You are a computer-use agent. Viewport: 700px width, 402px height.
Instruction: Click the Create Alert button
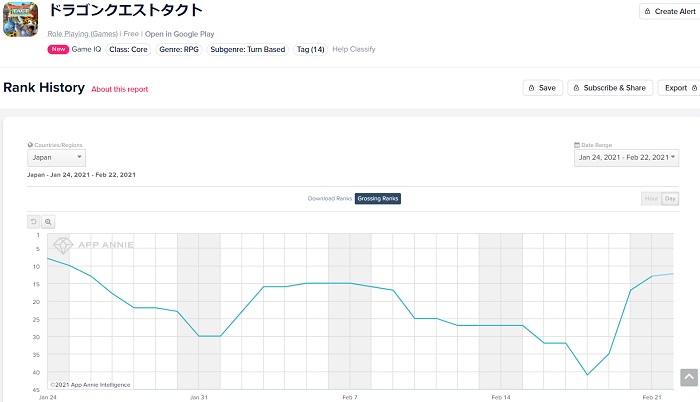pyautogui.click(x=670, y=12)
